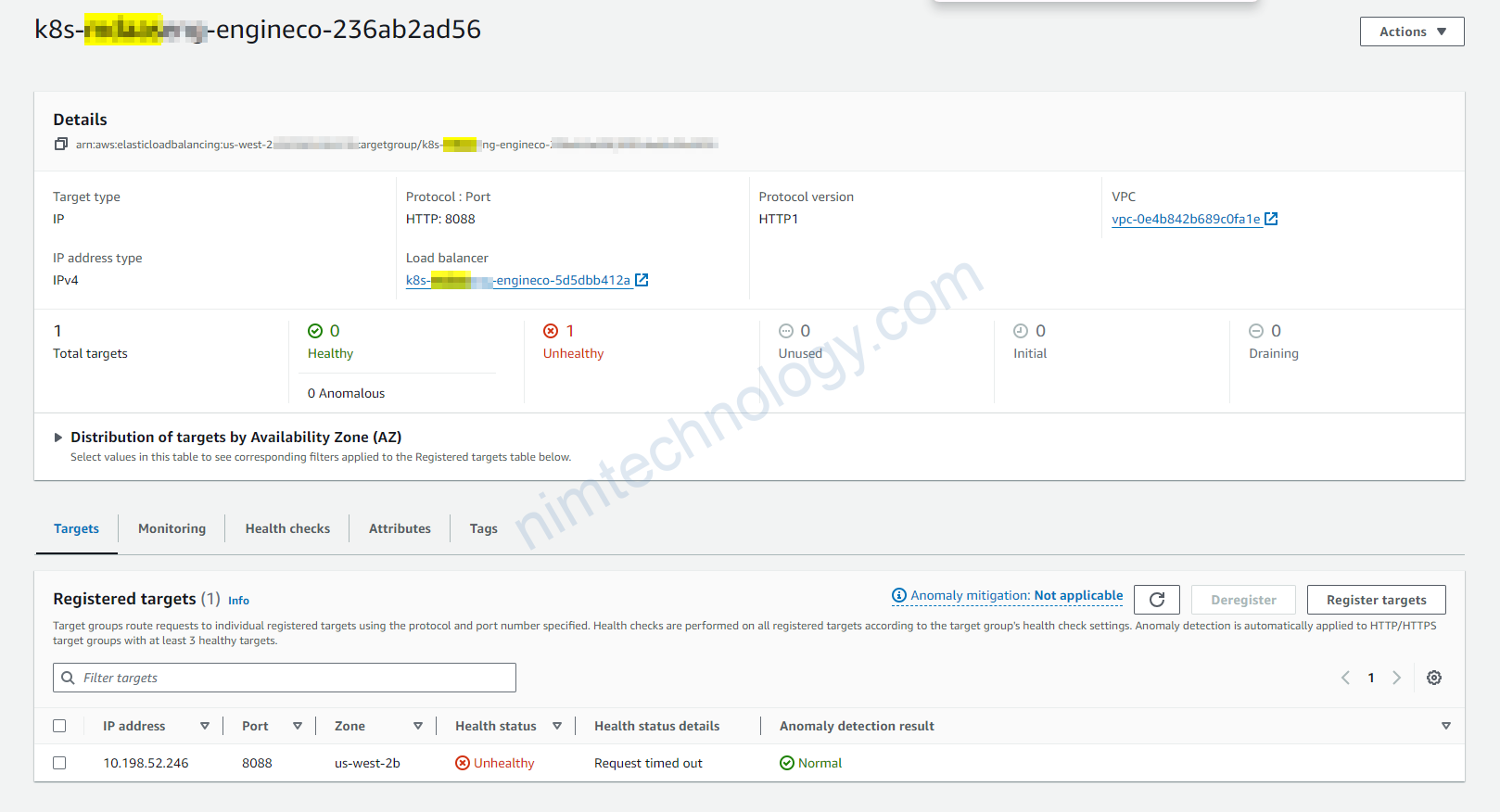Go to next page of targets
The image size is (1500, 812).
coord(1396,678)
